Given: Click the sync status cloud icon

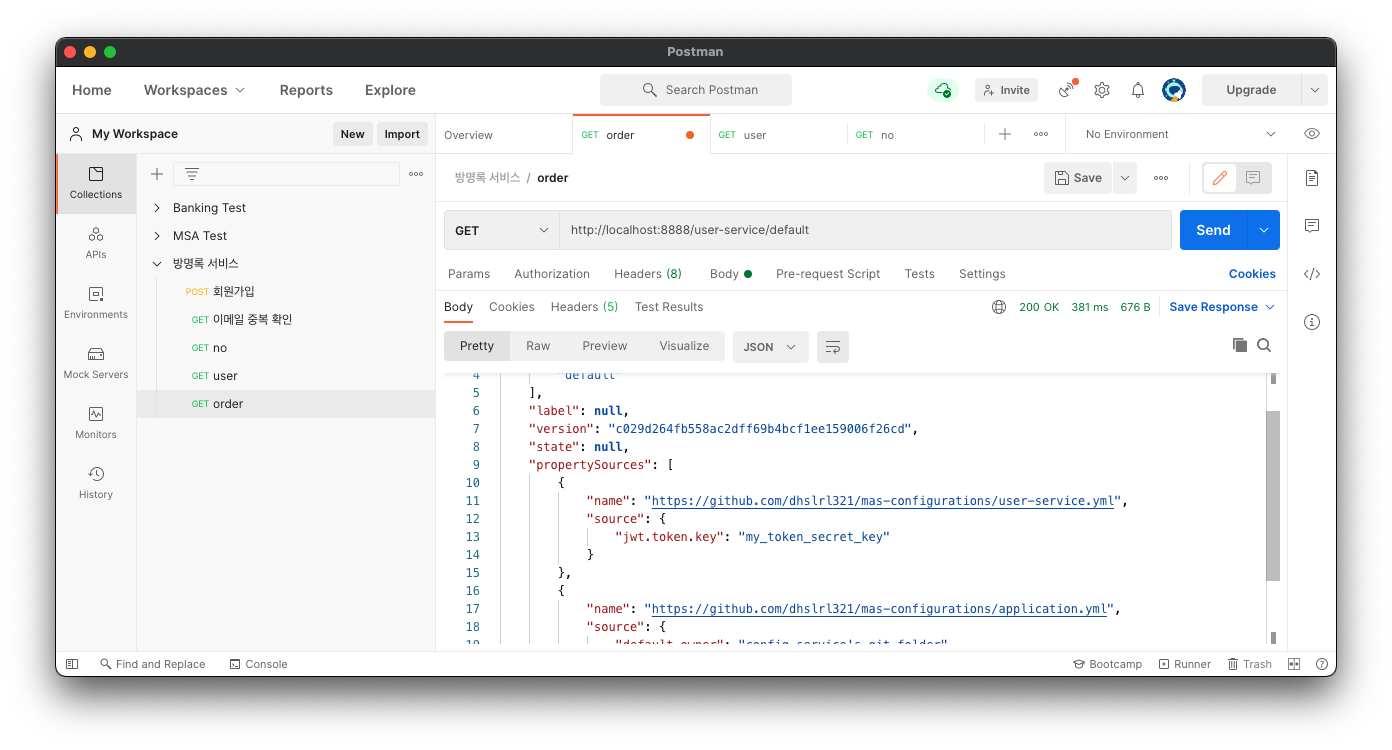Looking at the screenshot, I should 942,90.
